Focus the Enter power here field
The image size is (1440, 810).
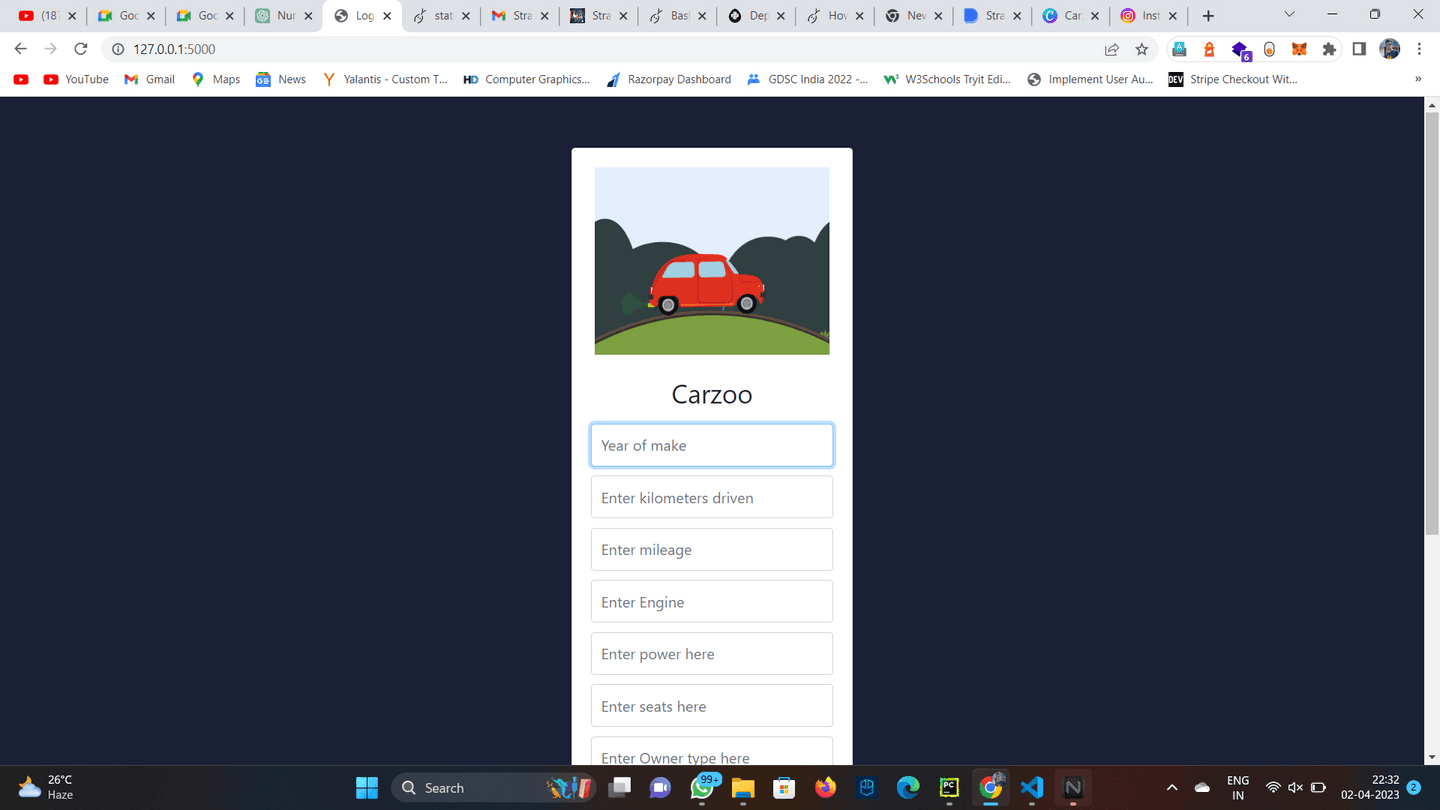[x=712, y=653]
